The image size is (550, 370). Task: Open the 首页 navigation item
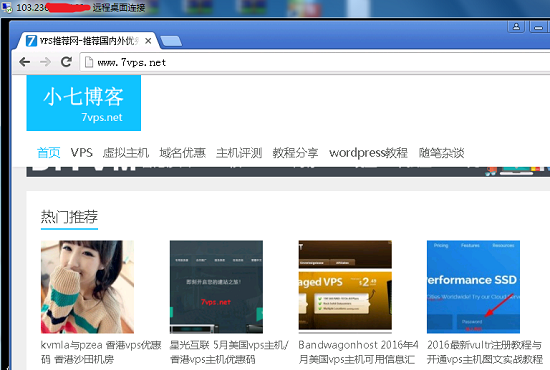pyautogui.click(x=48, y=153)
